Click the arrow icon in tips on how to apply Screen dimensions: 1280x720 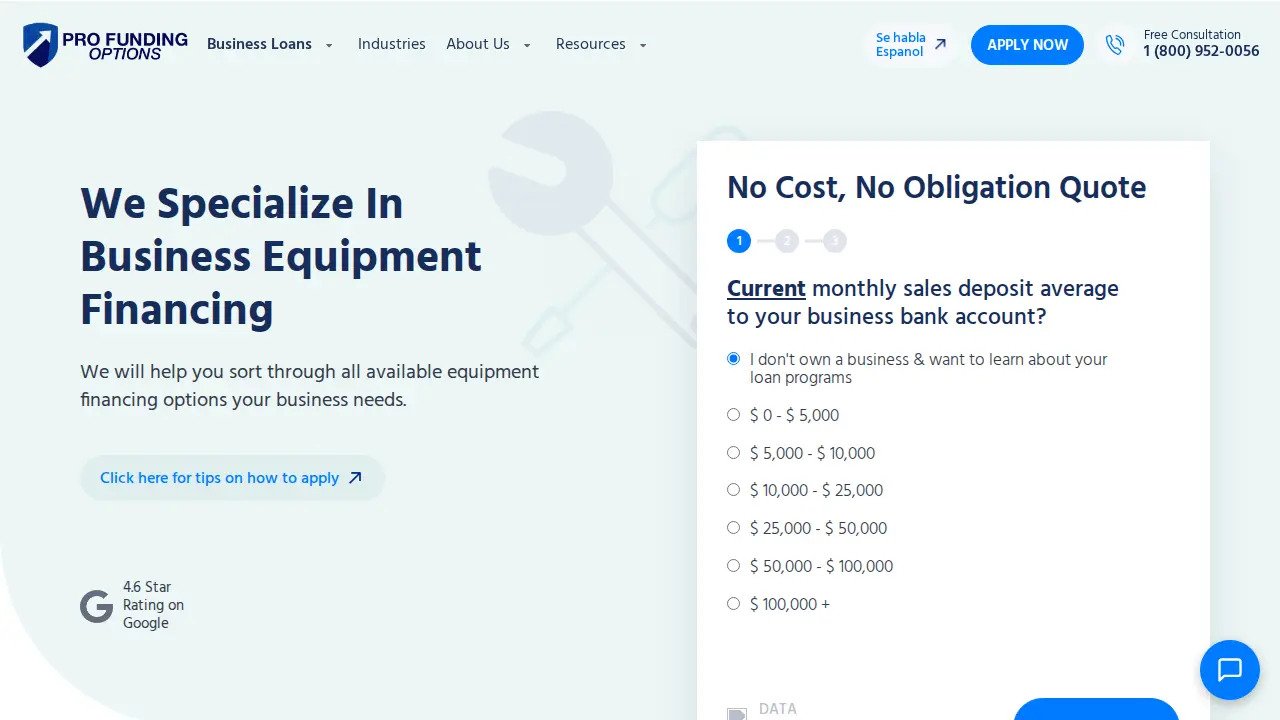[355, 478]
